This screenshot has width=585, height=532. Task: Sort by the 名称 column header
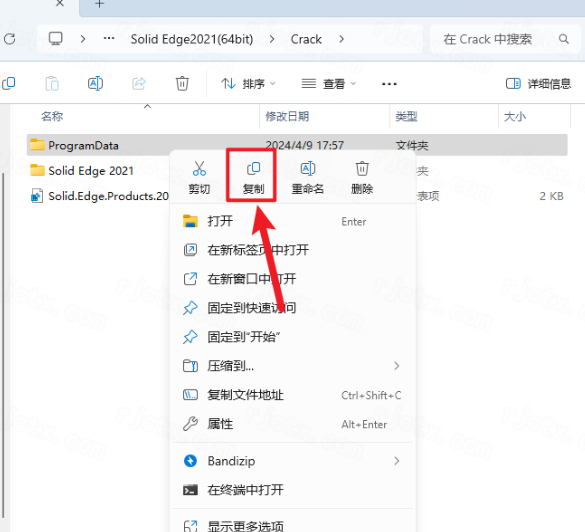(x=52, y=116)
